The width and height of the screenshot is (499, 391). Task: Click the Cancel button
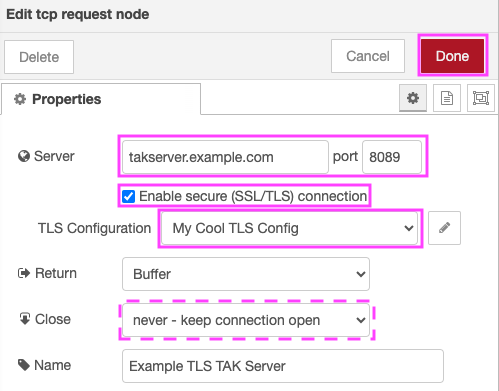click(x=368, y=56)
